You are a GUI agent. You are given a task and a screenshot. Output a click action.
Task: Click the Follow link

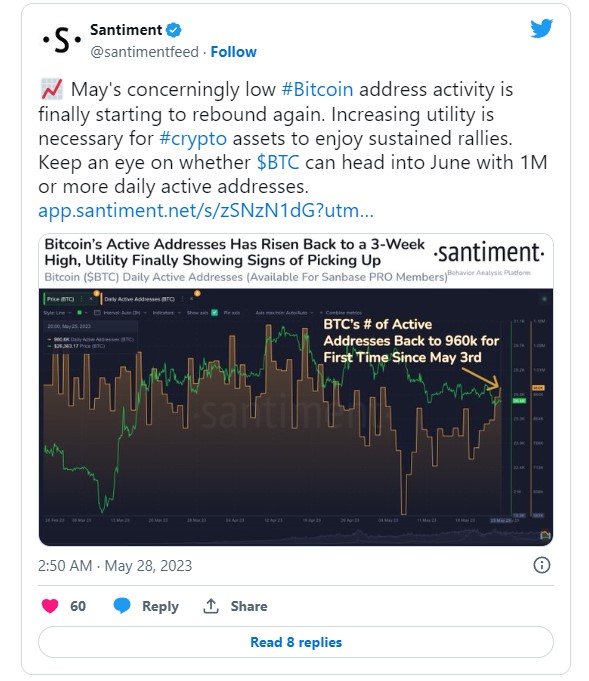coord(234,52)
